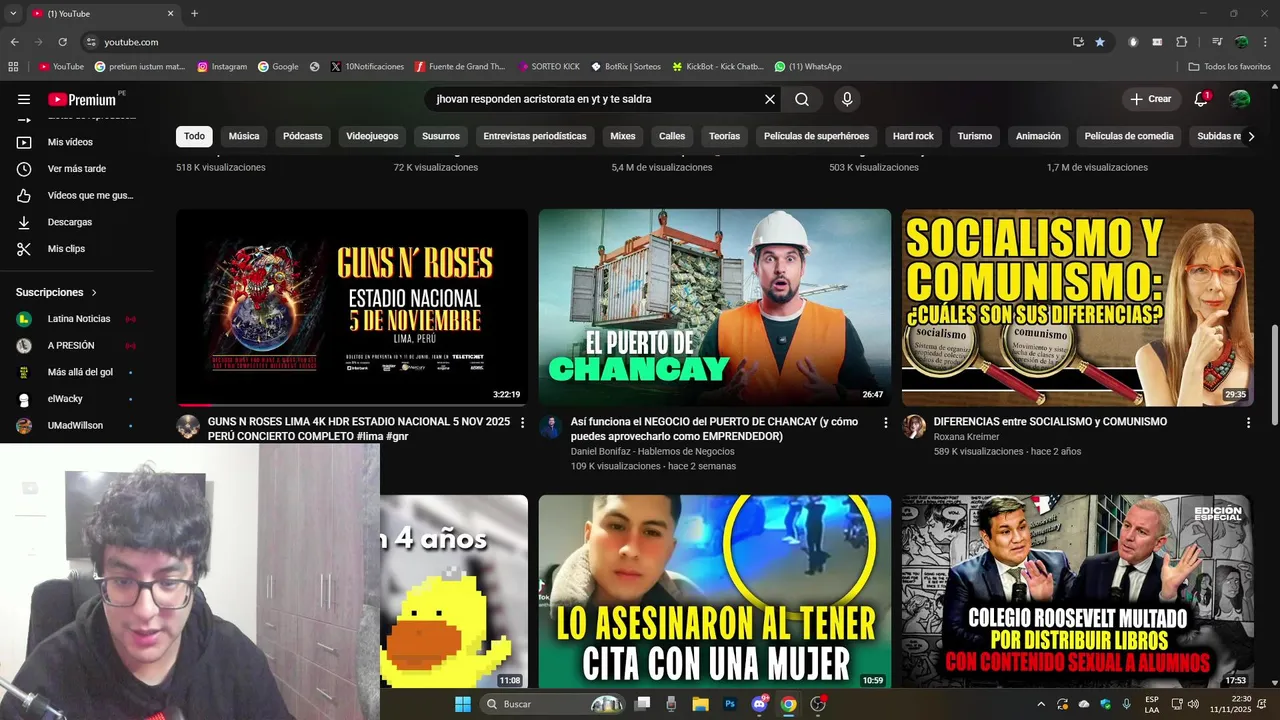Select the Todo filter chip
Image resolution: width=1280 pixels, height=720 pixels.
pyautogui.click(x=194, y=136)
